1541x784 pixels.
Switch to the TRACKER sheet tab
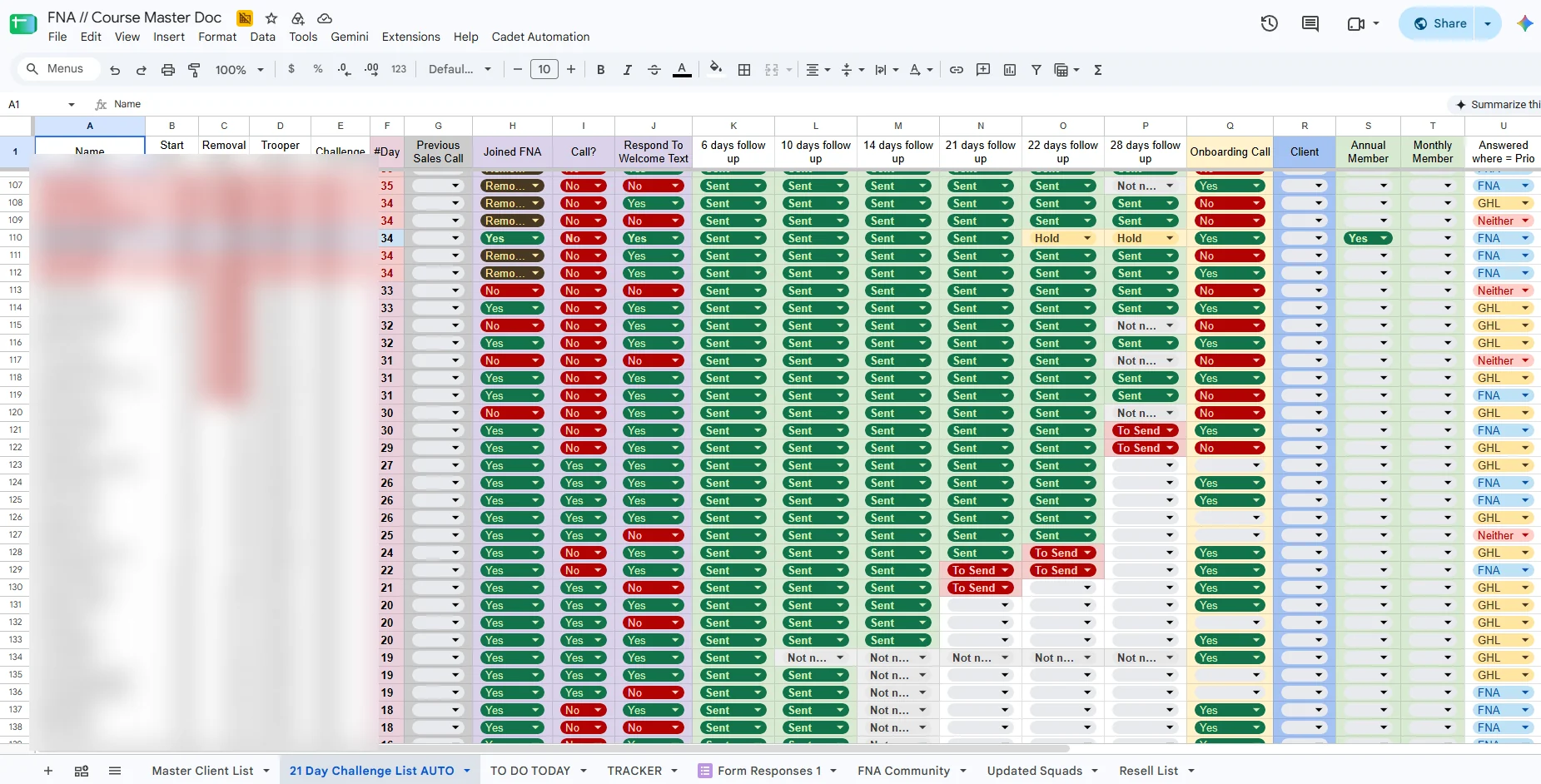click(x=634, y=771)
